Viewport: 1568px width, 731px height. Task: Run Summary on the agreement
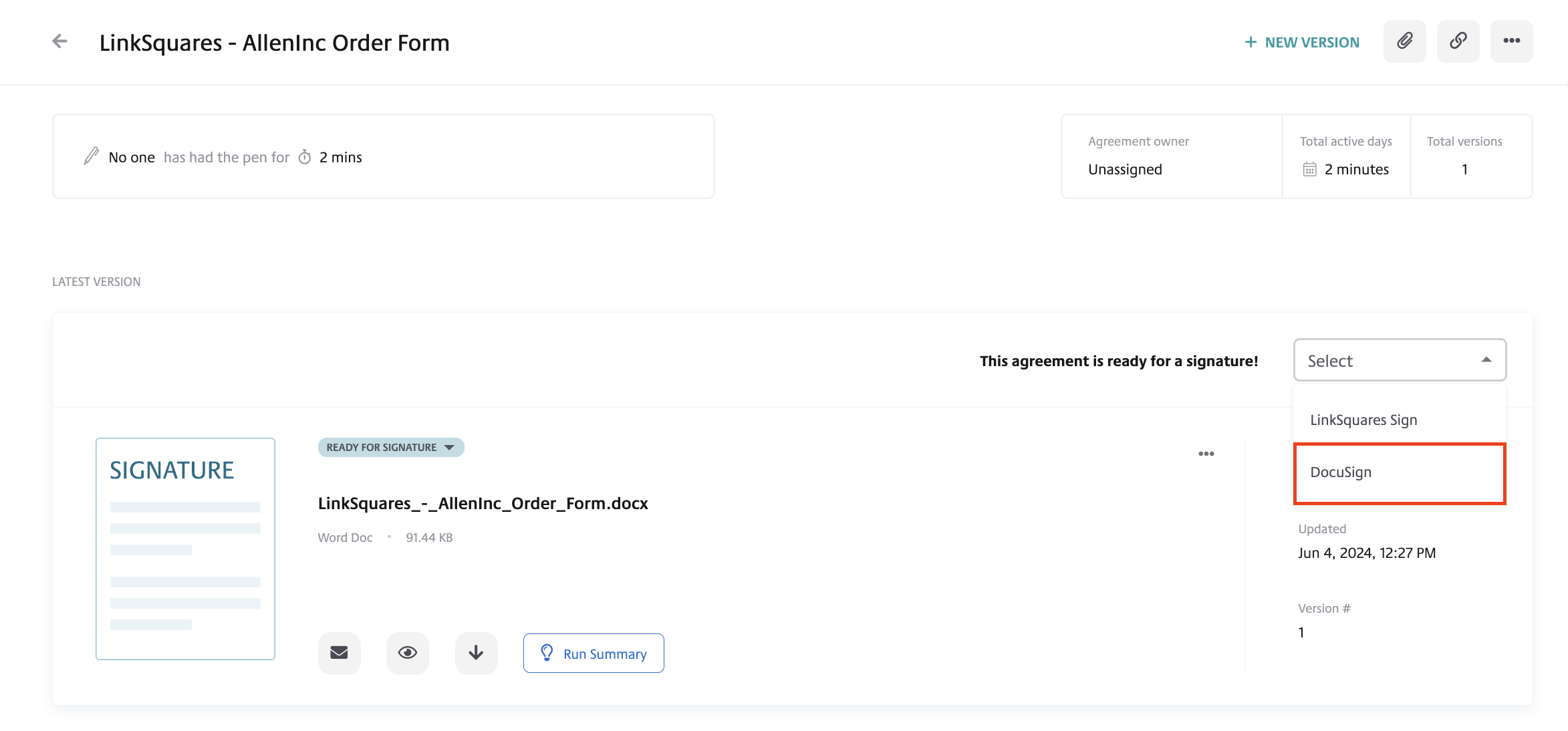click(x=594, y=653)
